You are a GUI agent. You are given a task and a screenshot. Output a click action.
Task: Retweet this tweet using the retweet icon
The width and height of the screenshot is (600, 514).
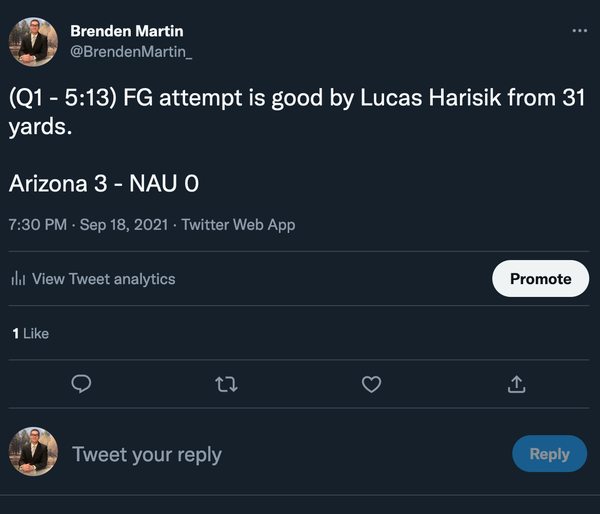[x=227, y=384]
